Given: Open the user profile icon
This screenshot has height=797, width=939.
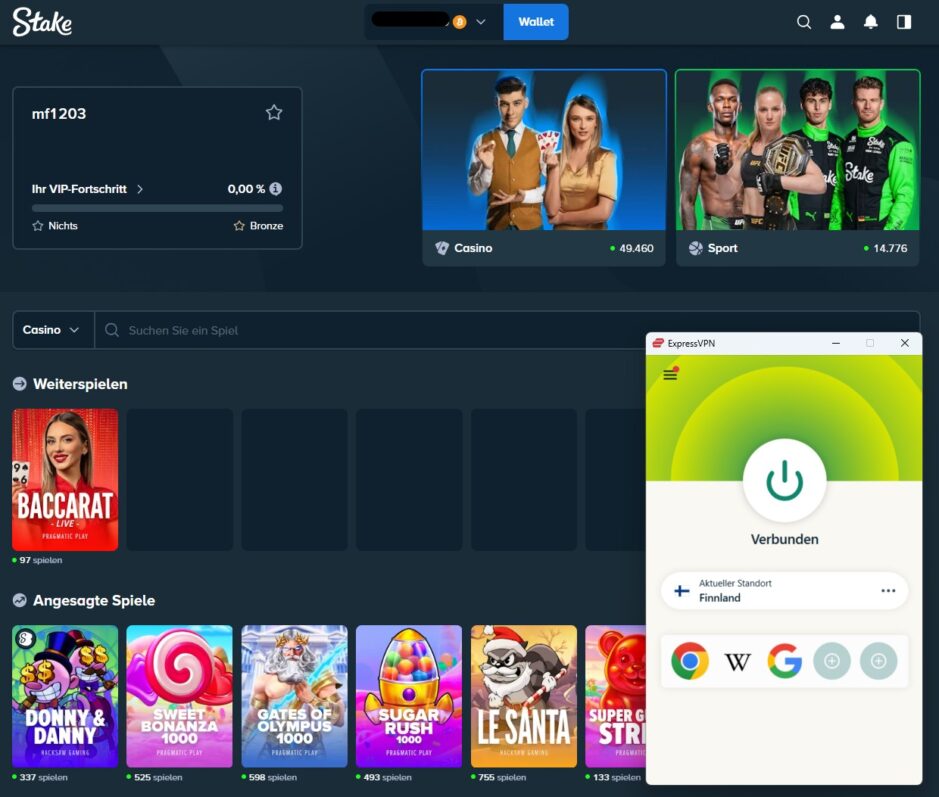Looking at the screenshot, I should click(x=838, y=22).
